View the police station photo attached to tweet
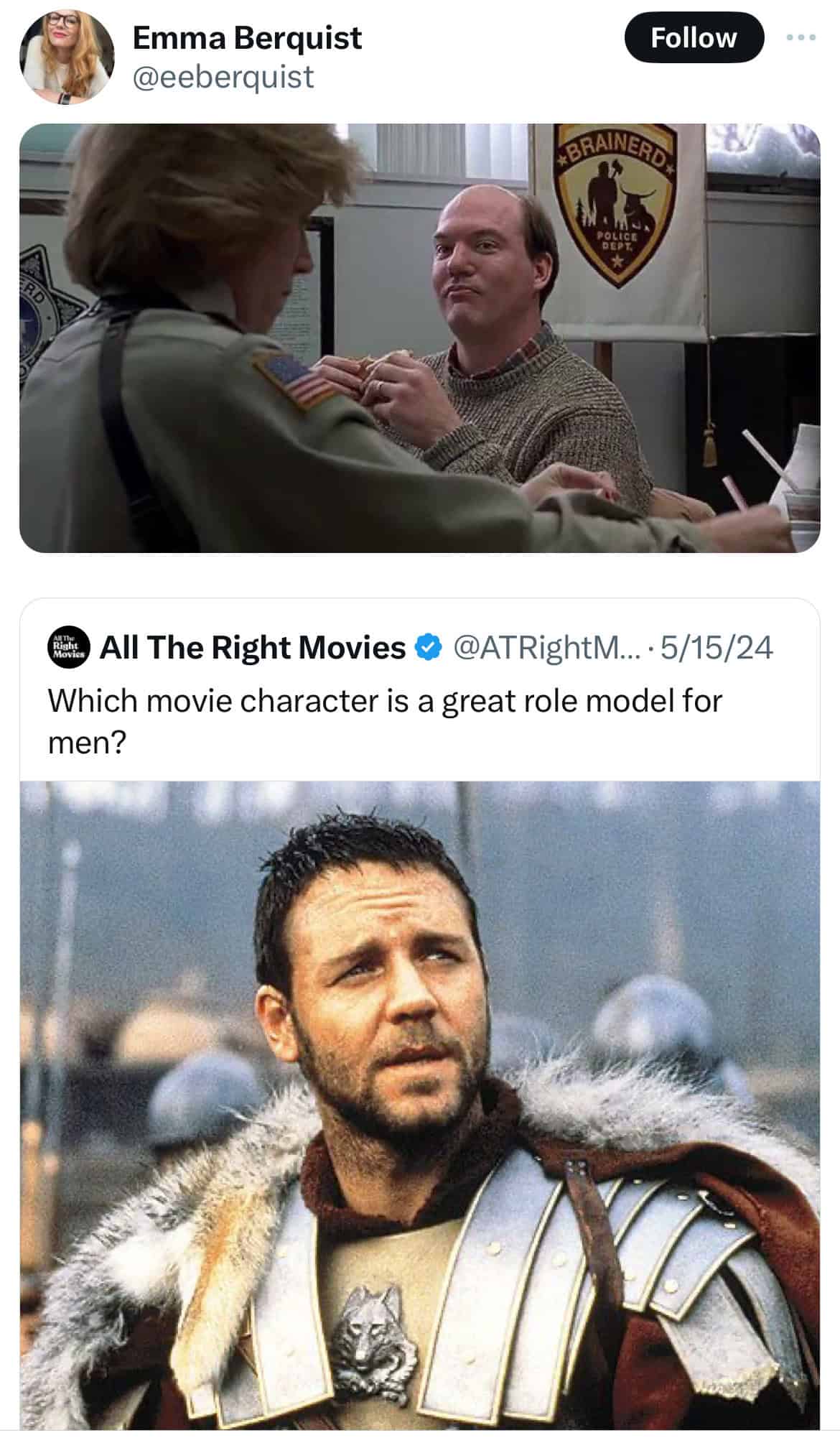The height and width of the screenshot is (1448, 840). click(419, 338)
